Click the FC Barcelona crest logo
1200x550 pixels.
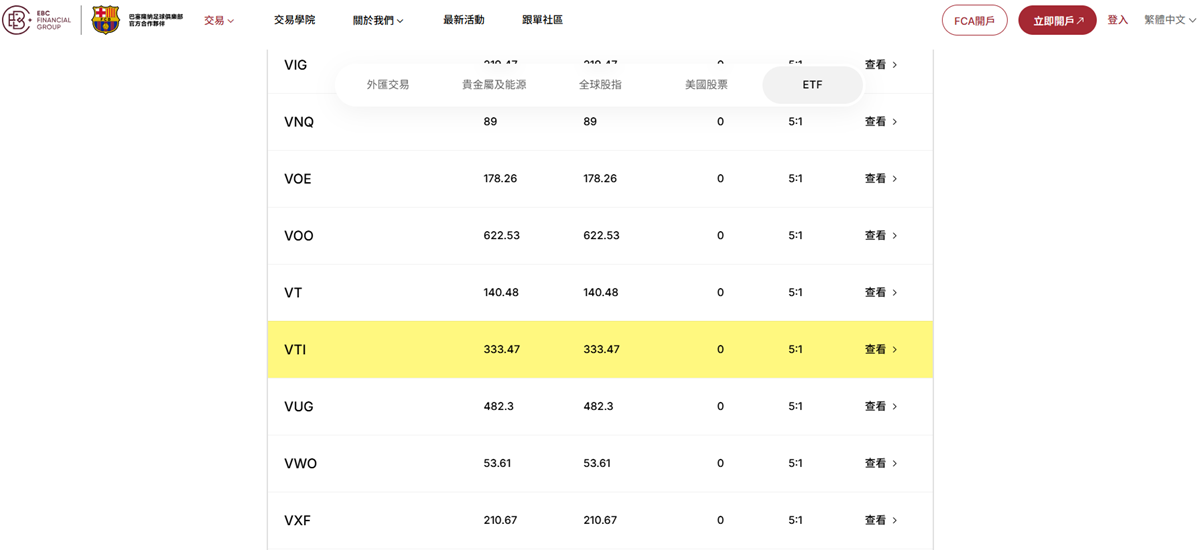(105, 20)
